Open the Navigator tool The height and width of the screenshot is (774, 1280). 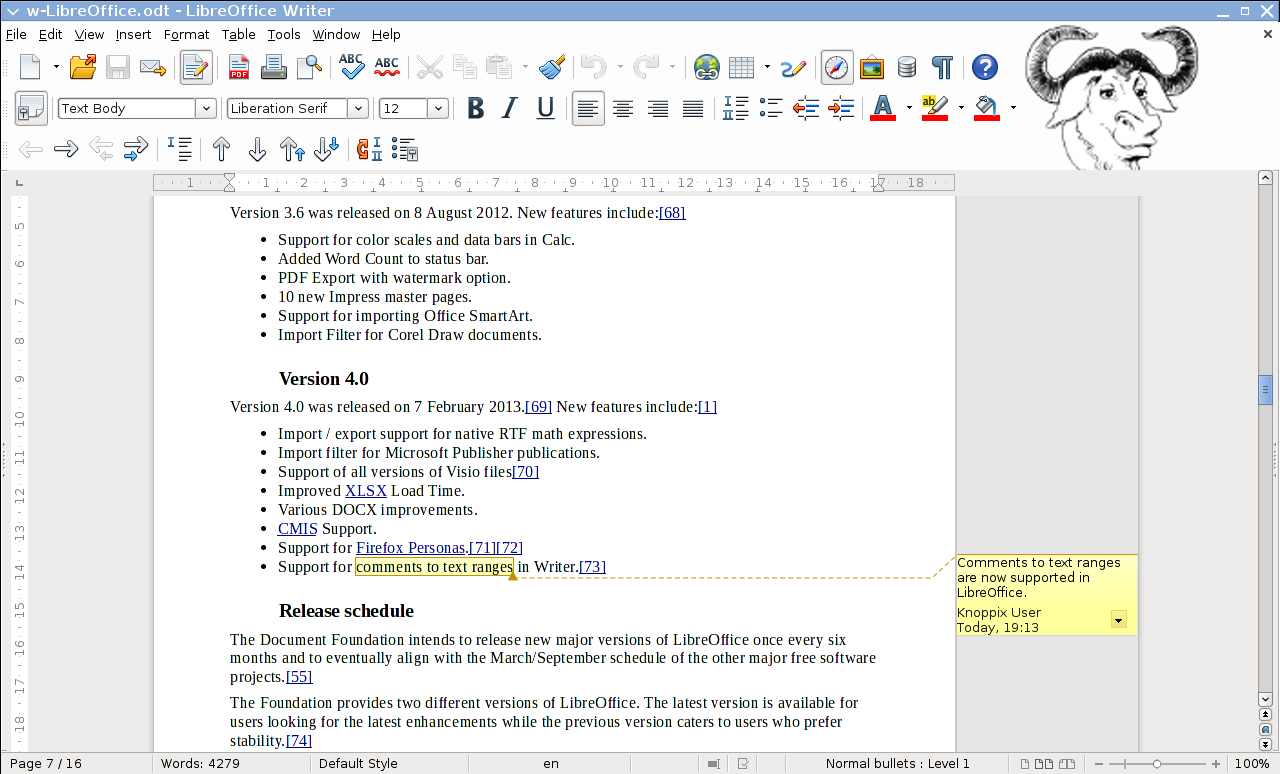coord(837,68)
